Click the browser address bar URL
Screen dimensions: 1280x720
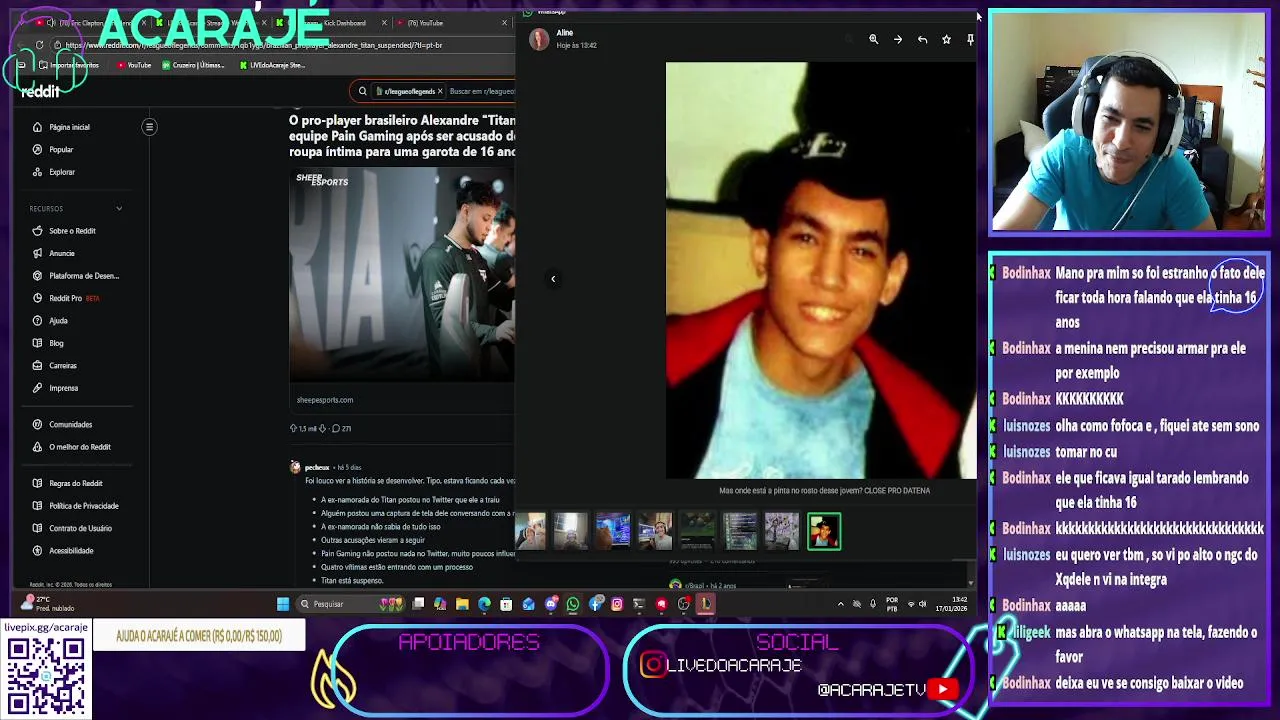point(254,45)
